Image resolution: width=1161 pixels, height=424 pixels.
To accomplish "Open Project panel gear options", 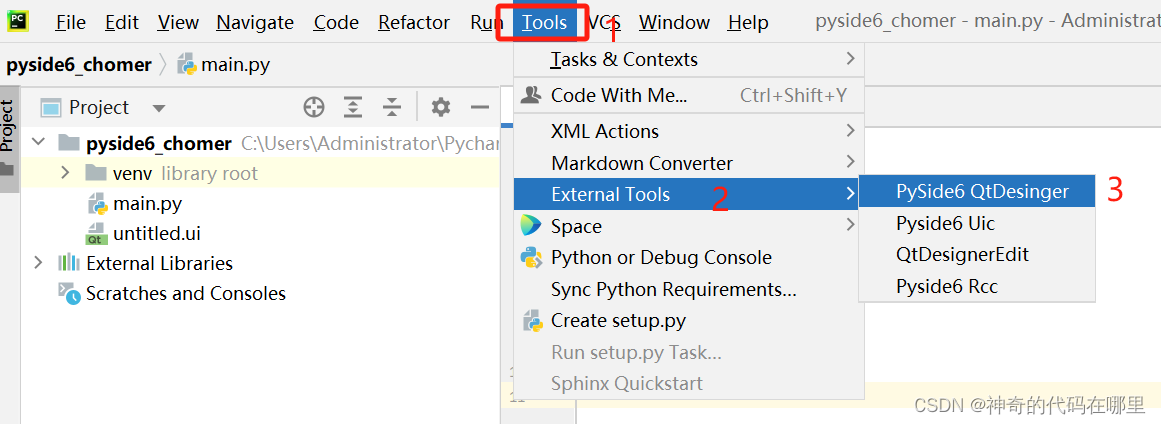I will [441, 108].
